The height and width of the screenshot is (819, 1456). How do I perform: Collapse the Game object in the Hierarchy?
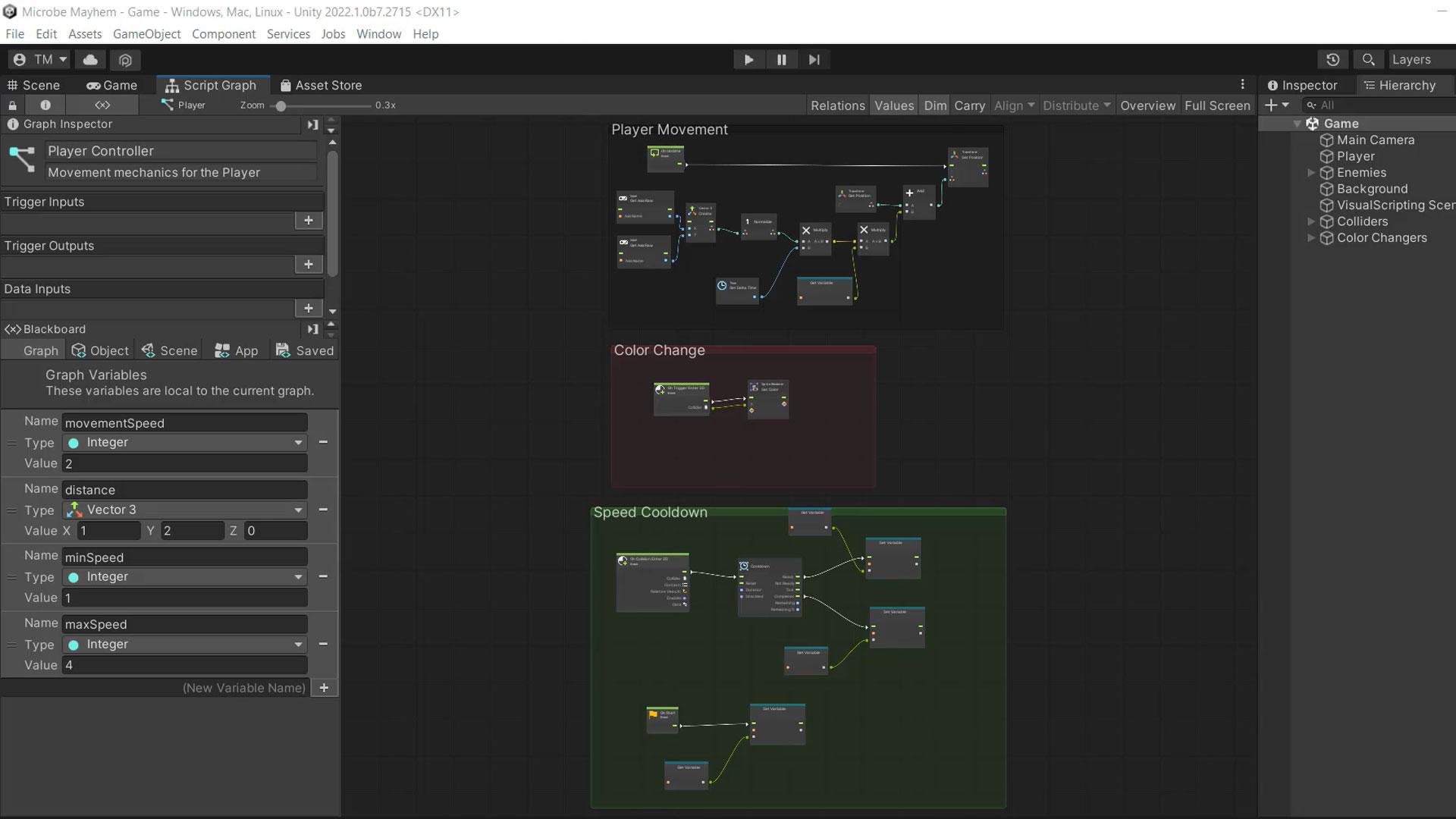pos(1298,123)
